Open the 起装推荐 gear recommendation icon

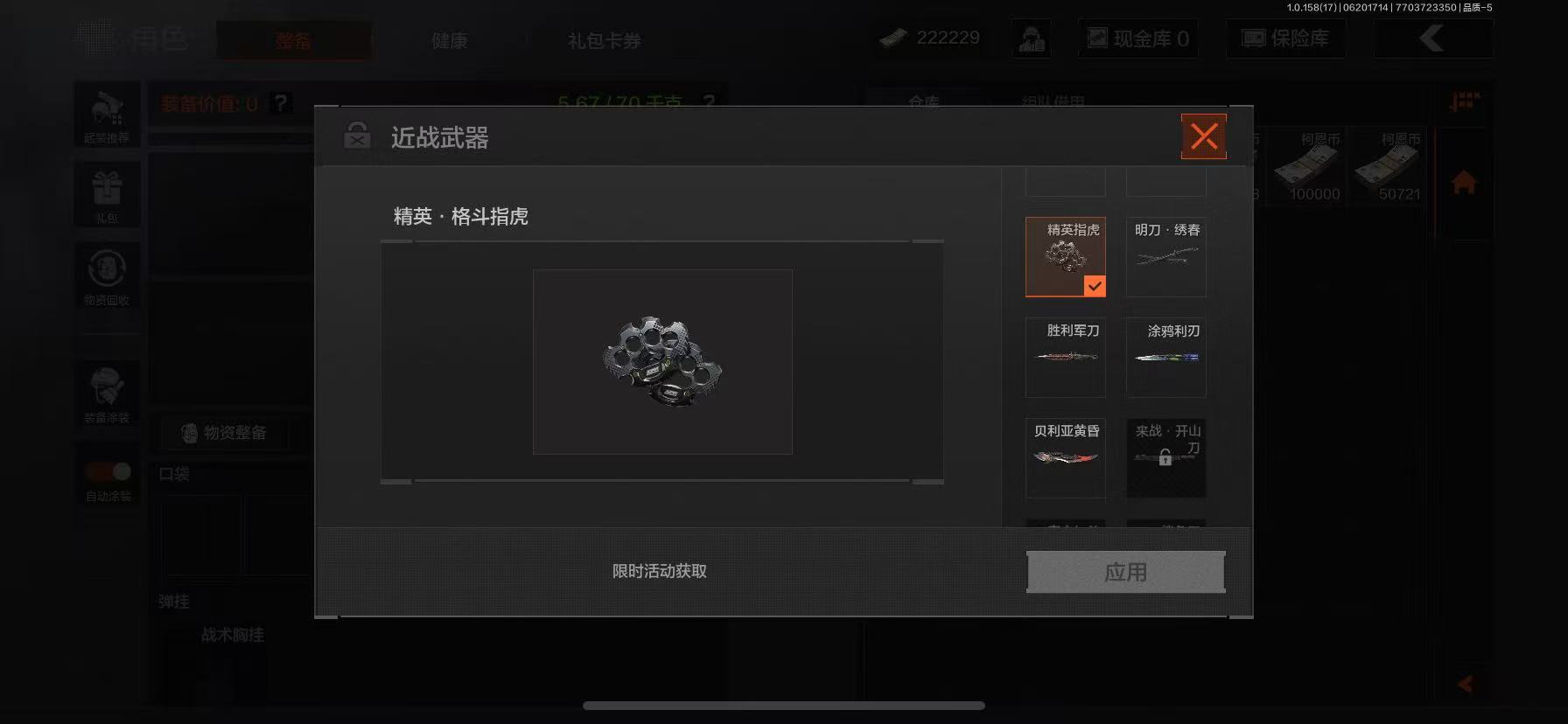[107, 114]
